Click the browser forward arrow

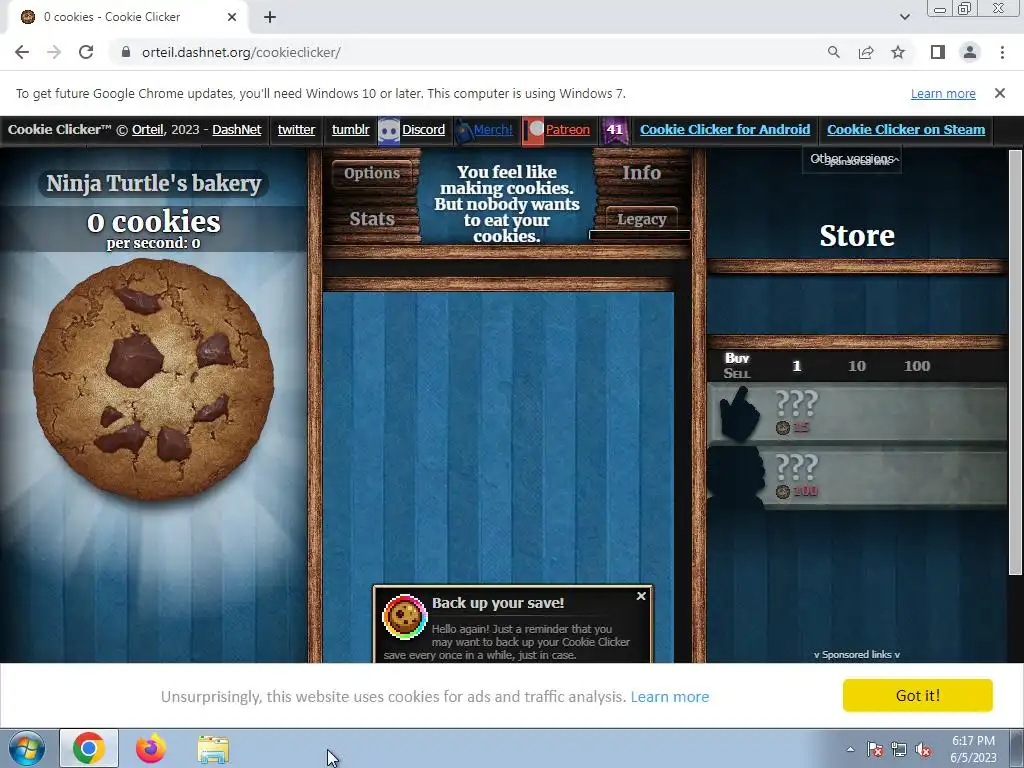[x=54, y=52]
